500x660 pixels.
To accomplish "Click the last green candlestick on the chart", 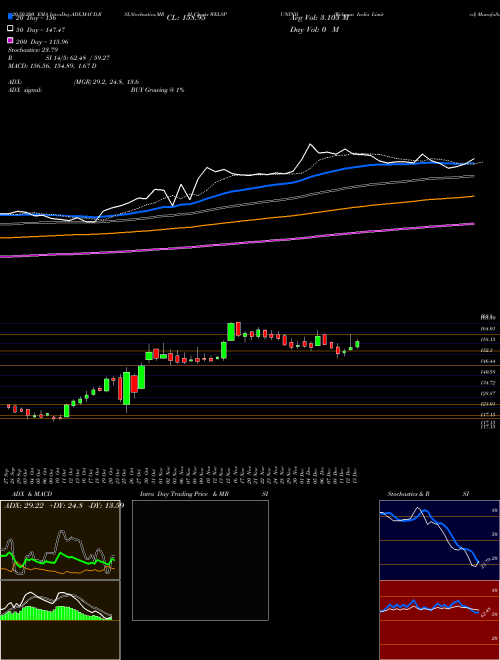I will tap(357, 344).
